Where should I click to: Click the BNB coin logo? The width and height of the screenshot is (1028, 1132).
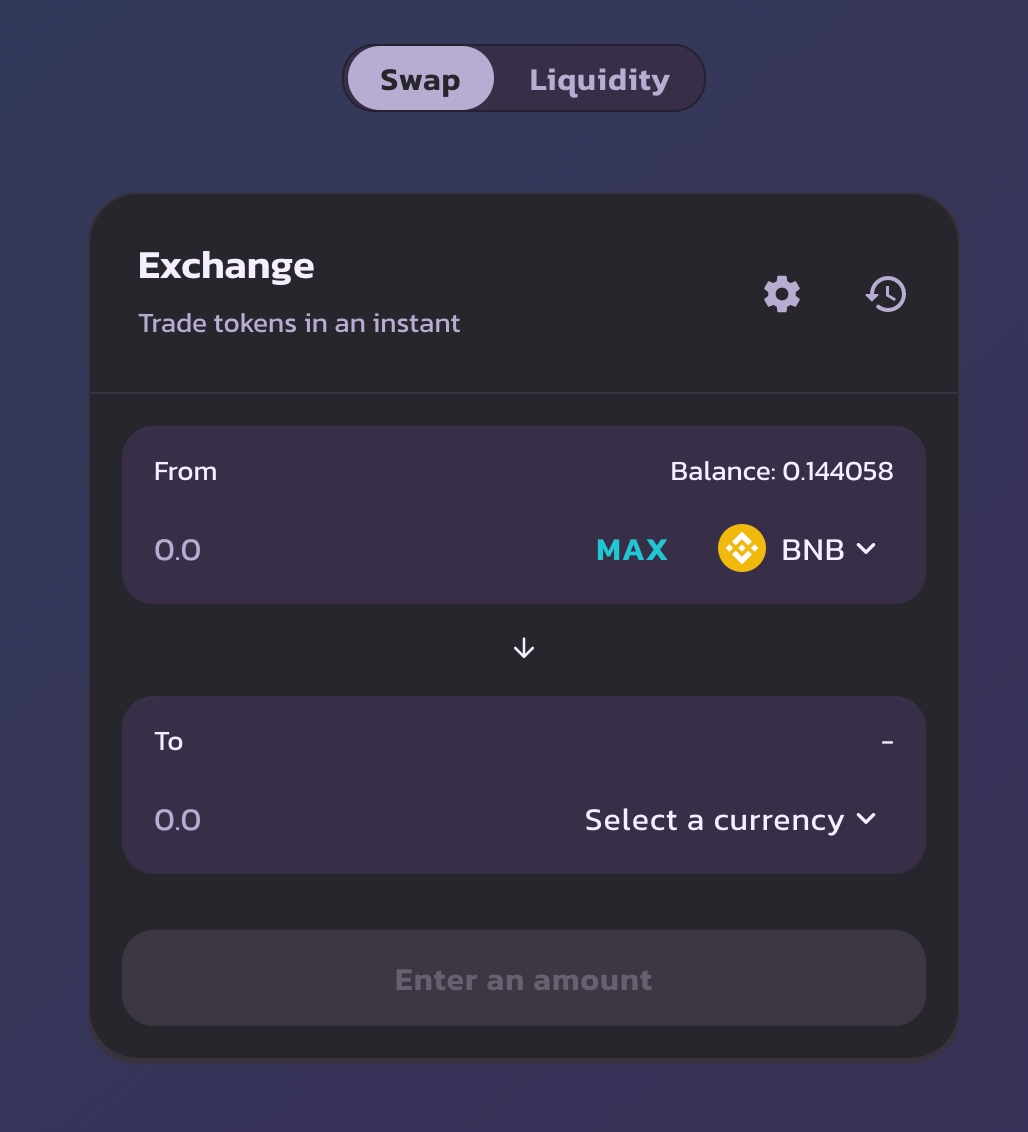(742, 549)
